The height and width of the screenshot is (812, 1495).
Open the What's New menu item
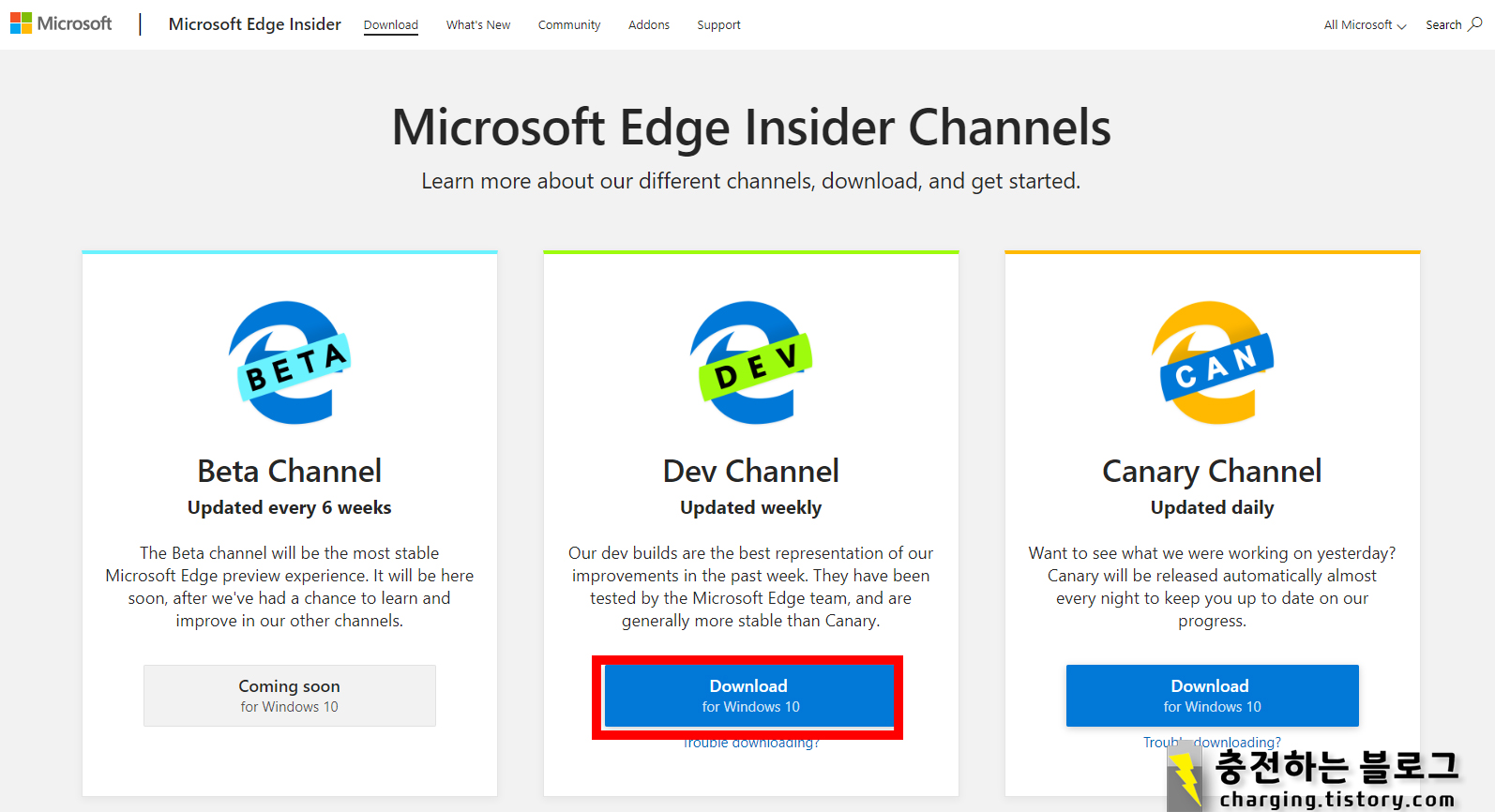(x=478, y=25)
